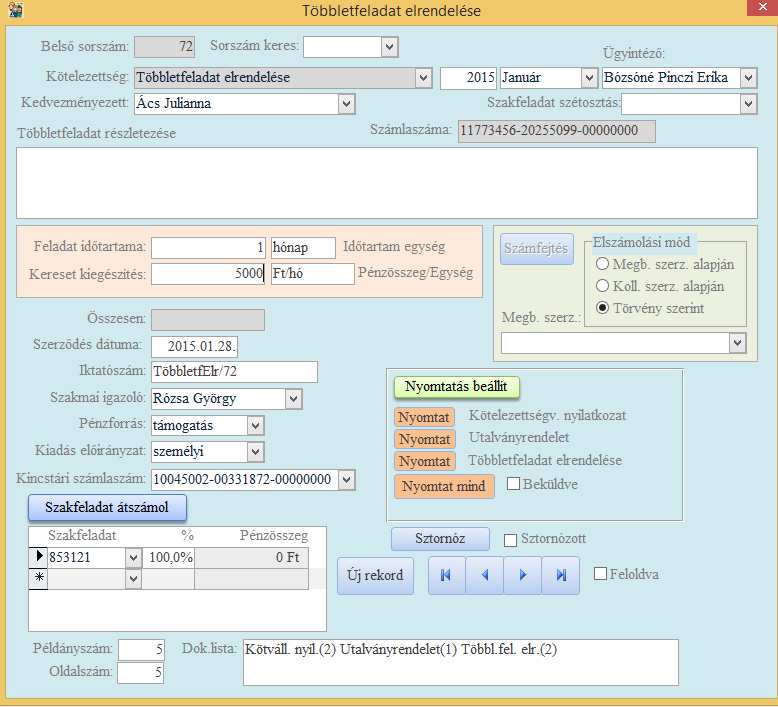The image size is (778, 707).
Task: Click the 100,0% percentage cell
Action: coord(168,558)
